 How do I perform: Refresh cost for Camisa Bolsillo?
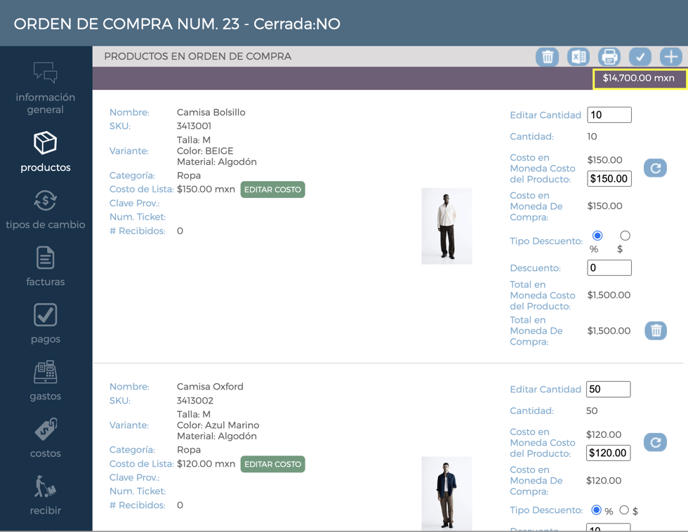coord(656,168)
